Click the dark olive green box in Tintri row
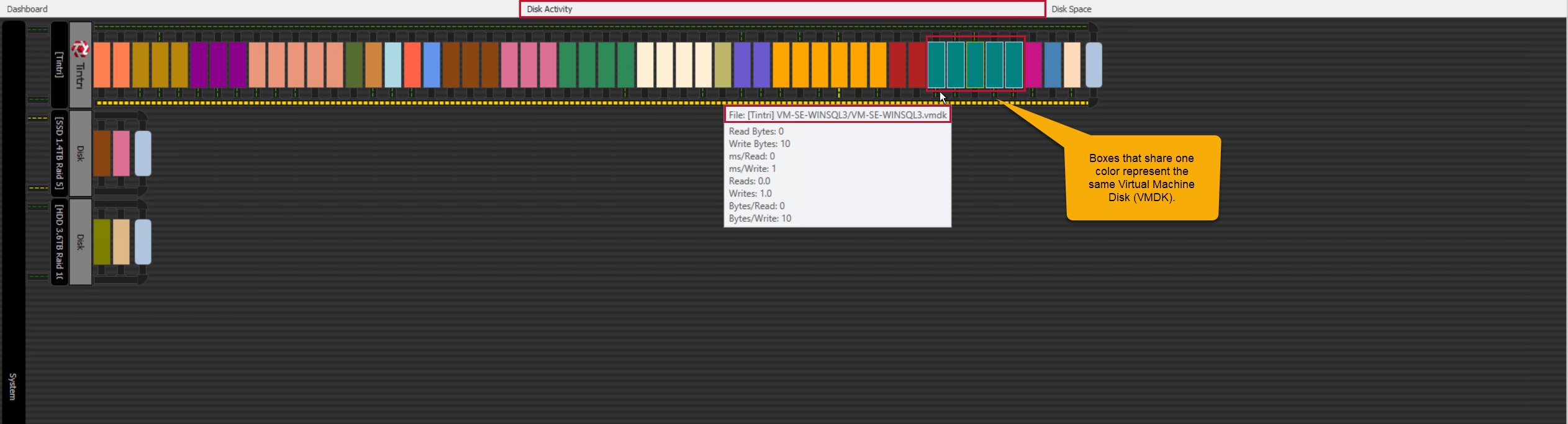The height and width of the screenshot is (424, 1568). pos(354,65)
